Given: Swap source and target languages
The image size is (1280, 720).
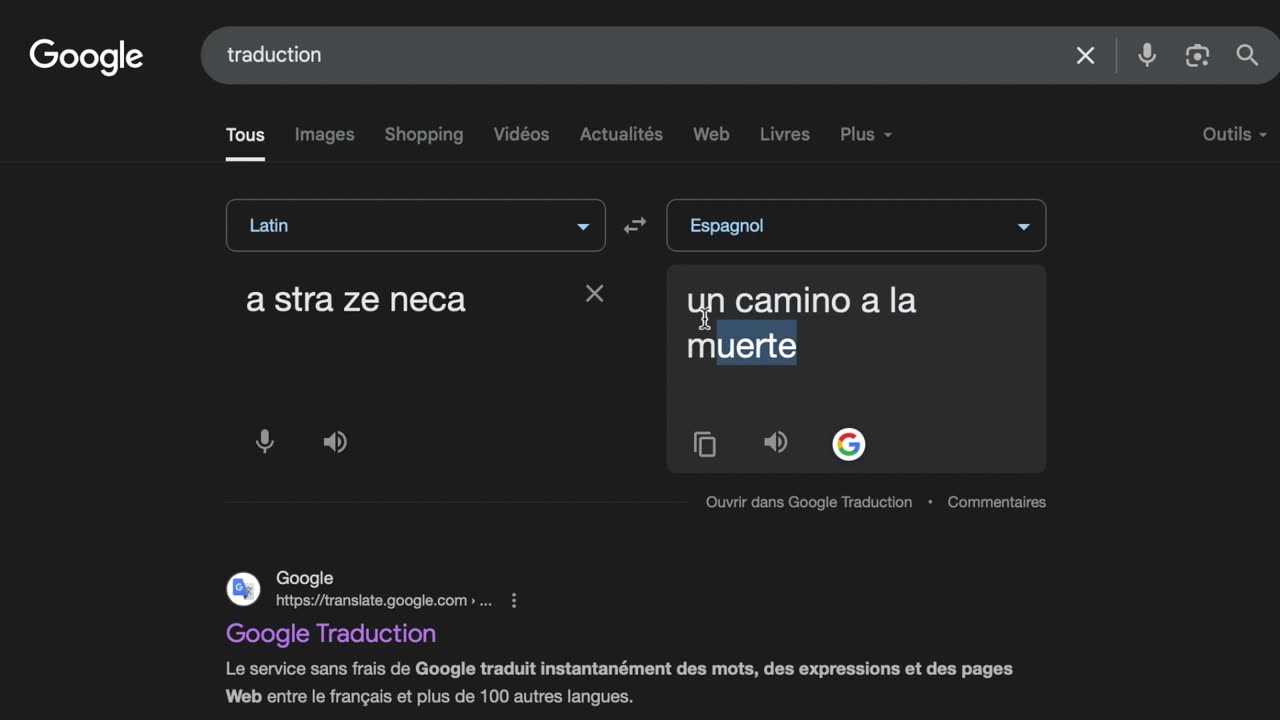Looking at the screenshot, I should tap(635, 226).
